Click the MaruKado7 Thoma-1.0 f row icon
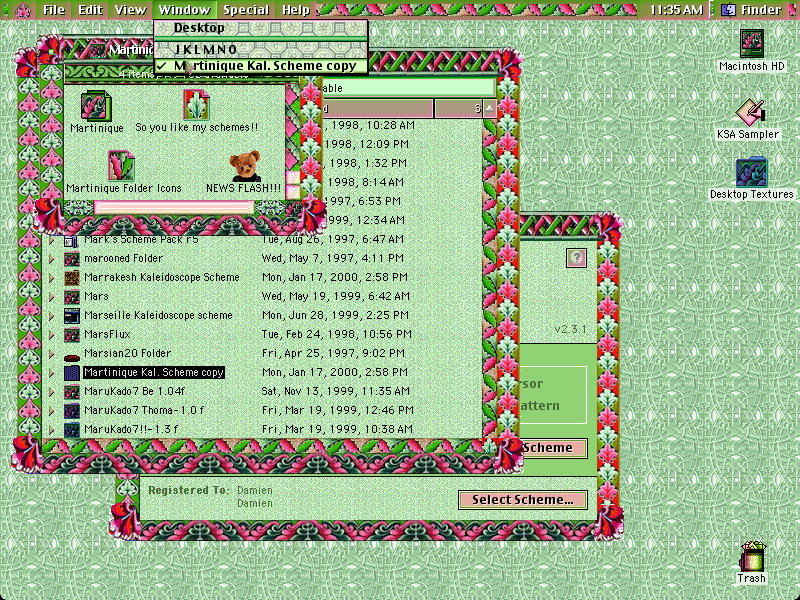This screenshot has width=800, height=600. (71, 411)
